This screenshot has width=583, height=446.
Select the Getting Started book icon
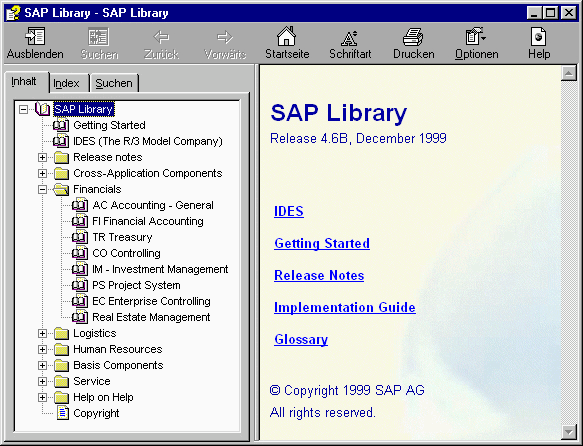coord(61,125)
